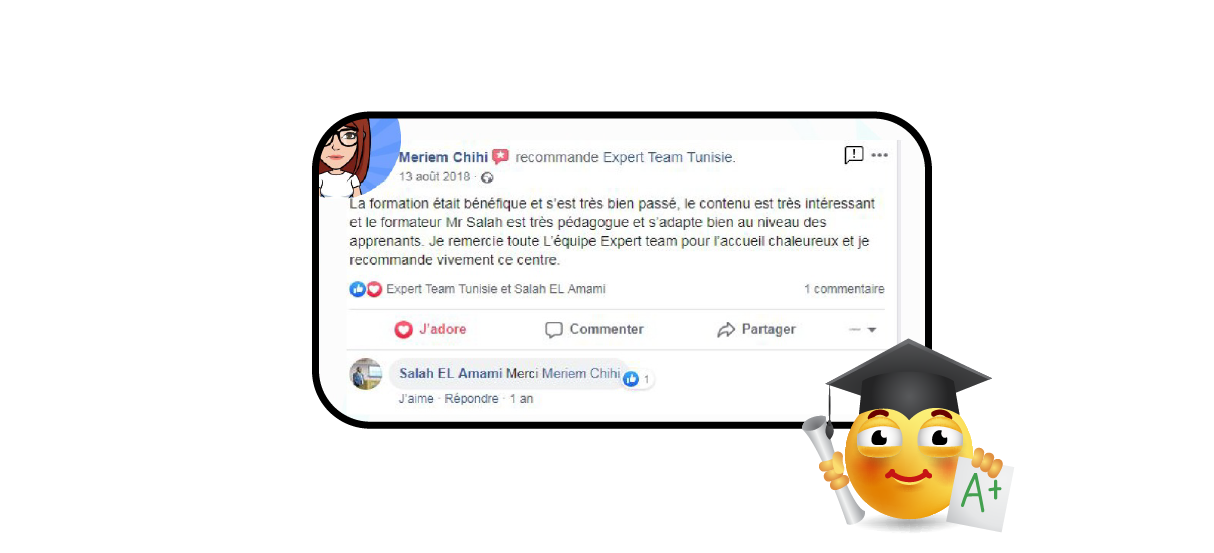This screenshot has height=553, width=1214.
Task: Click J'aime under Salah's comment
Action: (x=416, y=398)
